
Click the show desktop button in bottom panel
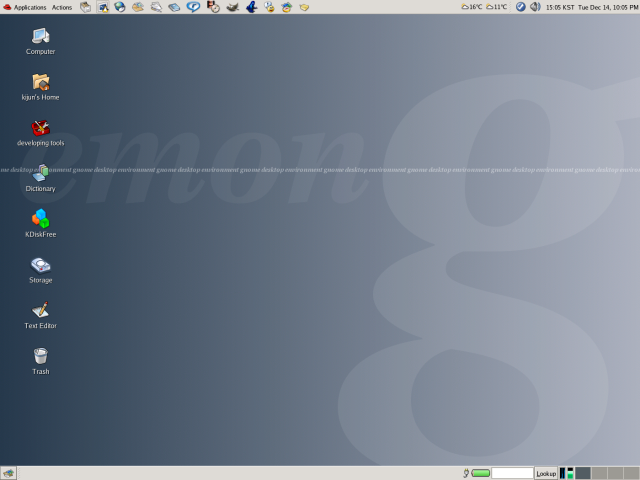[8, 473]
